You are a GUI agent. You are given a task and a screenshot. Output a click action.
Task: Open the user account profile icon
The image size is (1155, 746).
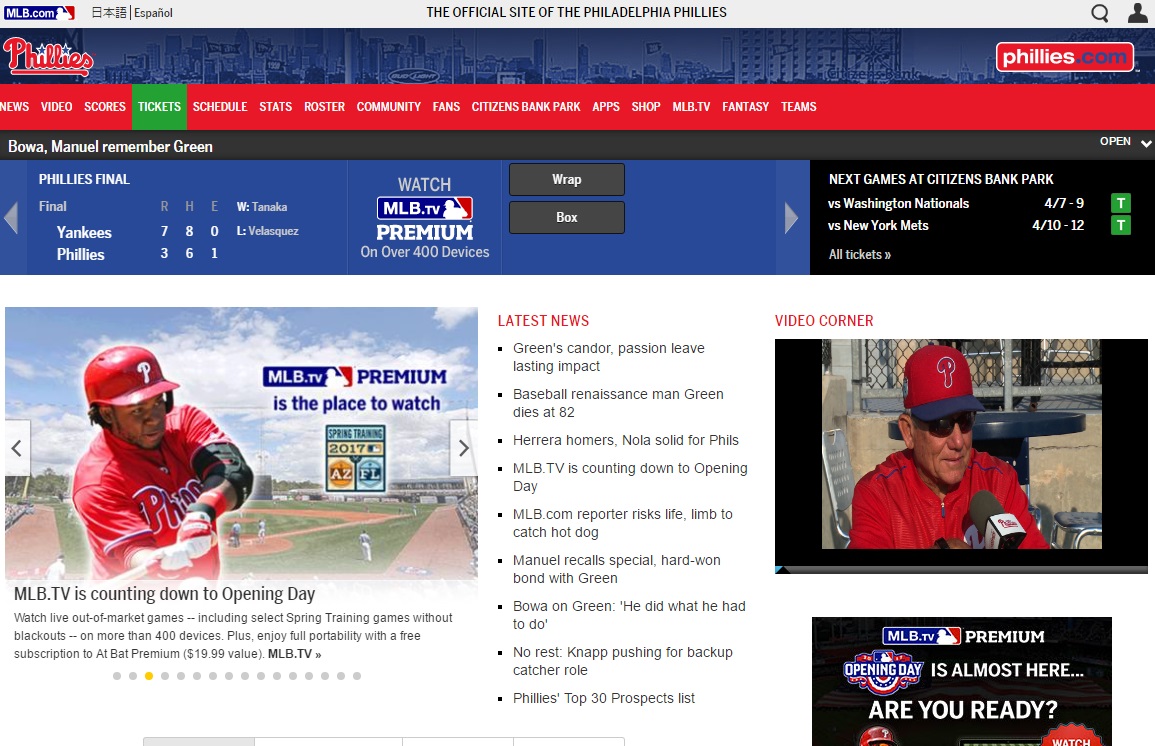click(x=1138, y=13)
